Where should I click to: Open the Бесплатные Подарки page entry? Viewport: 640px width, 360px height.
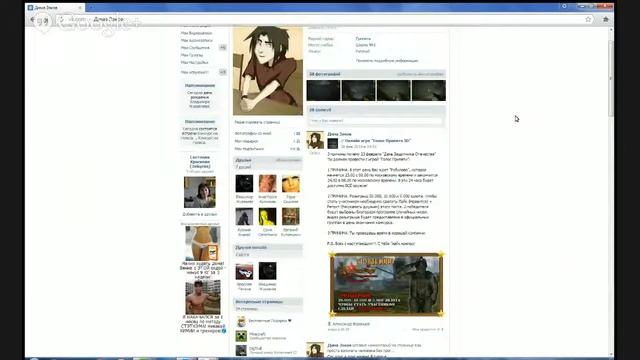click(x=270, y=321)
